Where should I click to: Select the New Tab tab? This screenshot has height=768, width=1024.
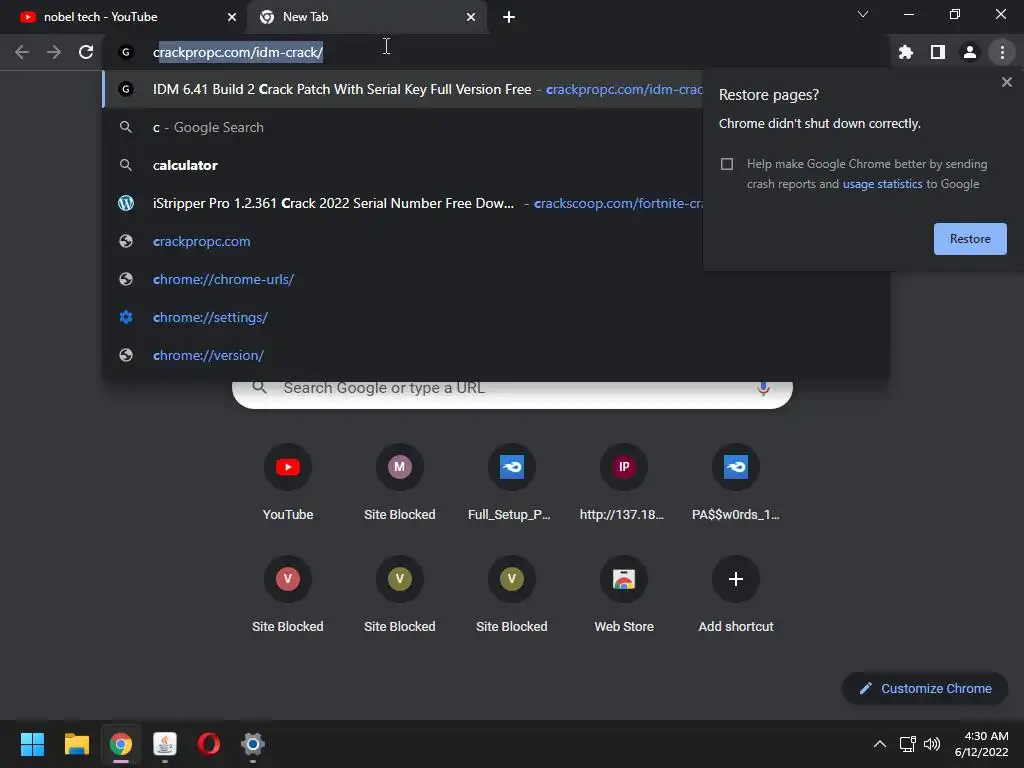pyautogui.click(x=366, y=17)
